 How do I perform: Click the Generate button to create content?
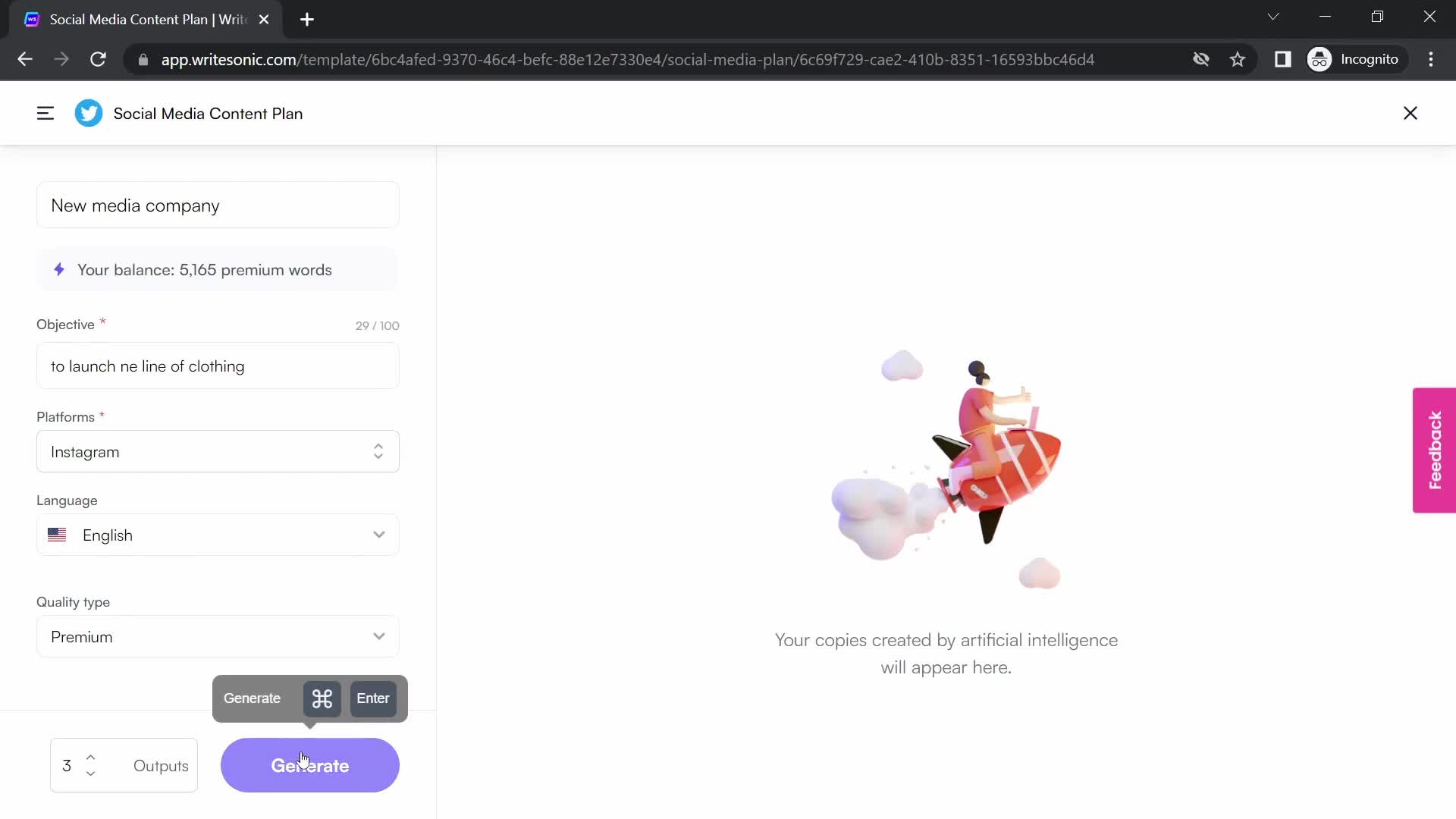coord(310,765)
